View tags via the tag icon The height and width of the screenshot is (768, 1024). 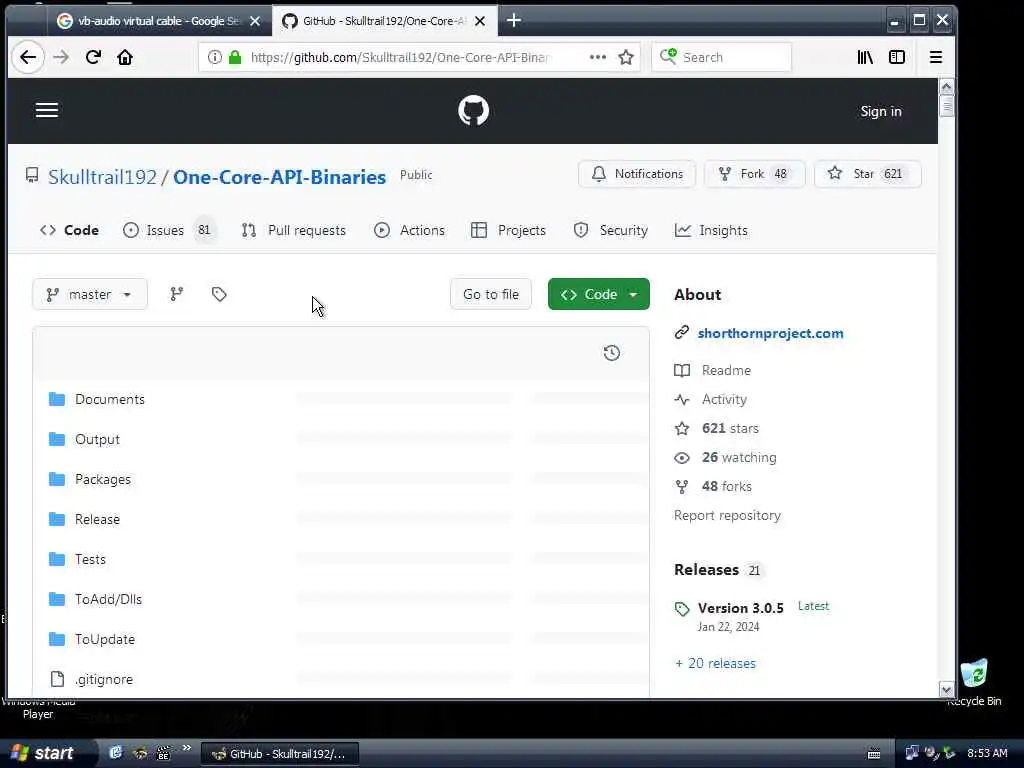pos(219,295)
